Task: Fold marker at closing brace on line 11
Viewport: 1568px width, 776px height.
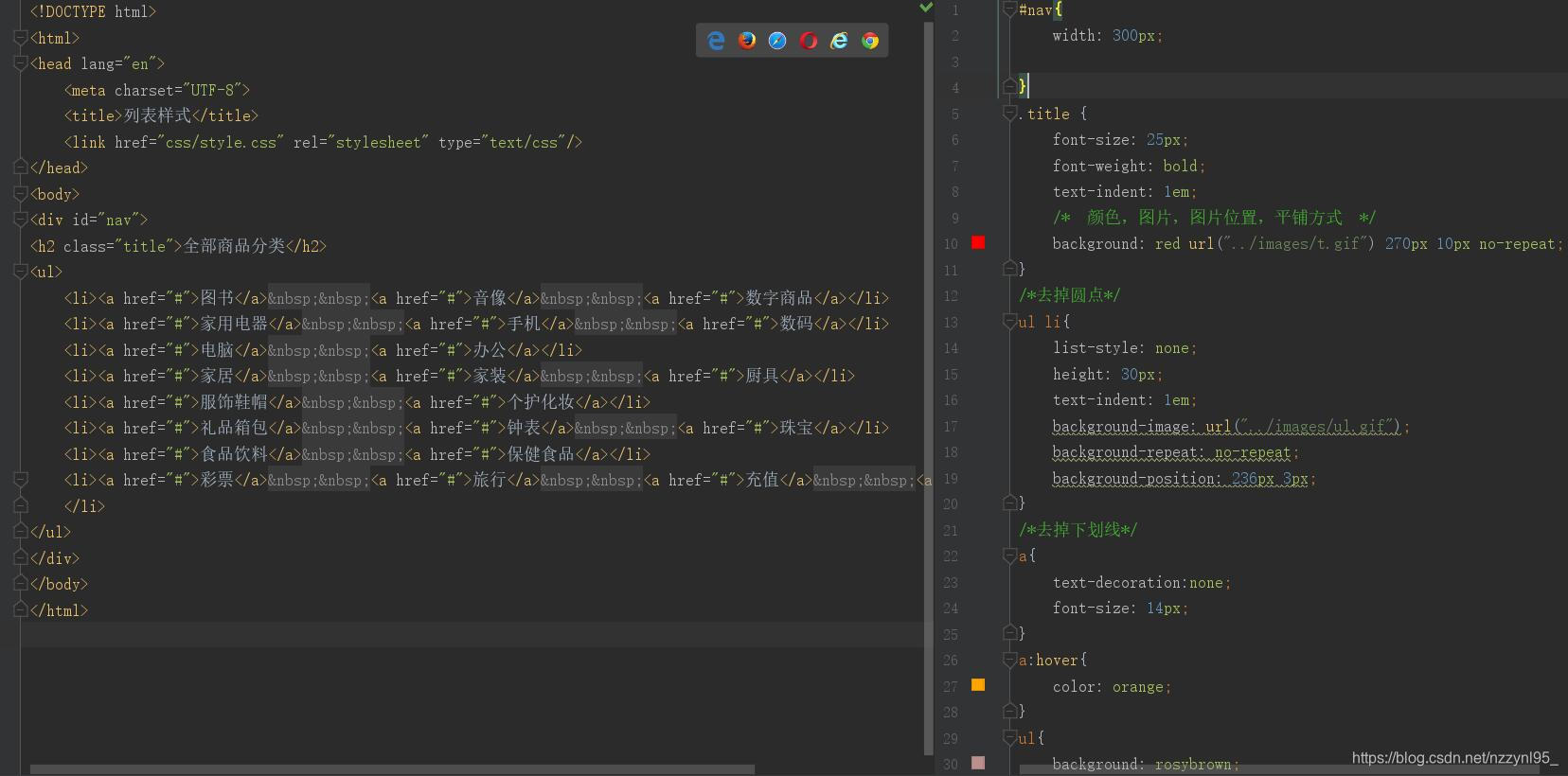Action: (1009, 269)
